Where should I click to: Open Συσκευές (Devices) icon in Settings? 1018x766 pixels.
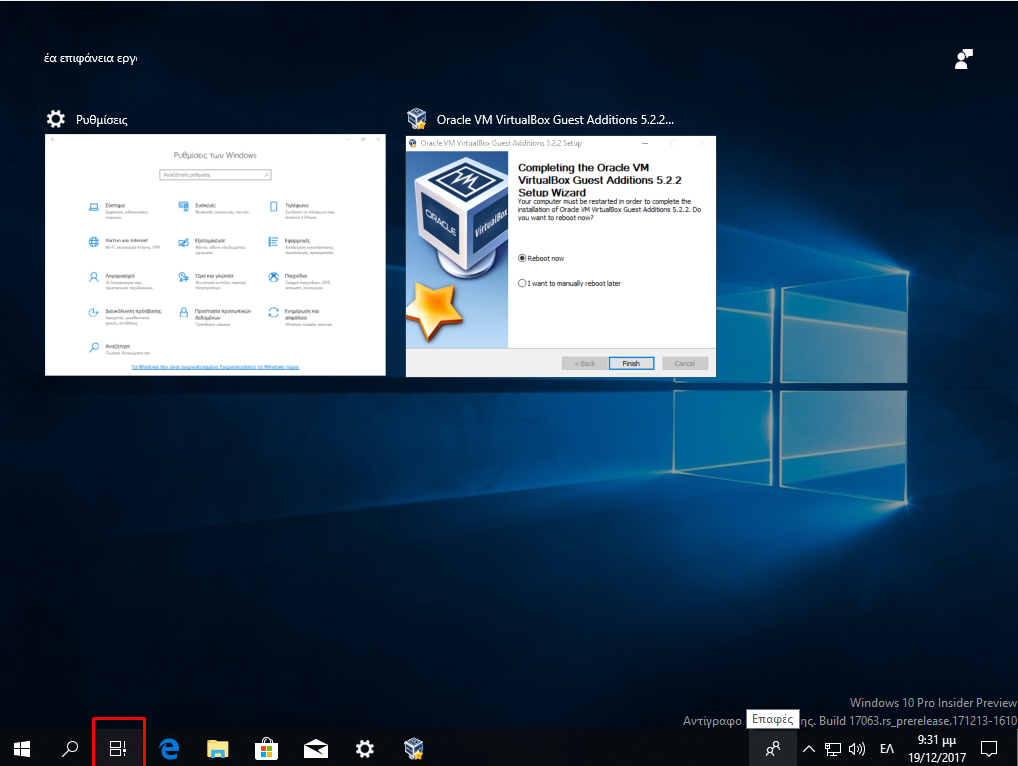pos(184,206)
